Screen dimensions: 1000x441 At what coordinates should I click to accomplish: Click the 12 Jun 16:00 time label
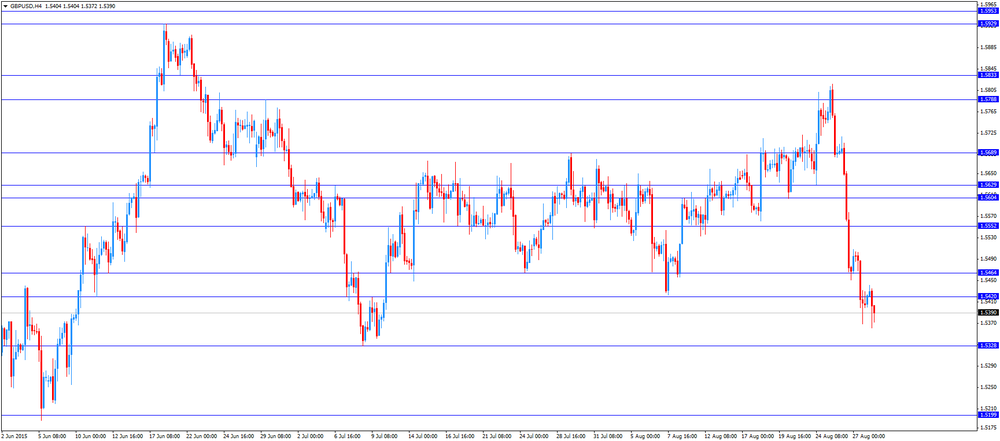(x=127, y=437)
